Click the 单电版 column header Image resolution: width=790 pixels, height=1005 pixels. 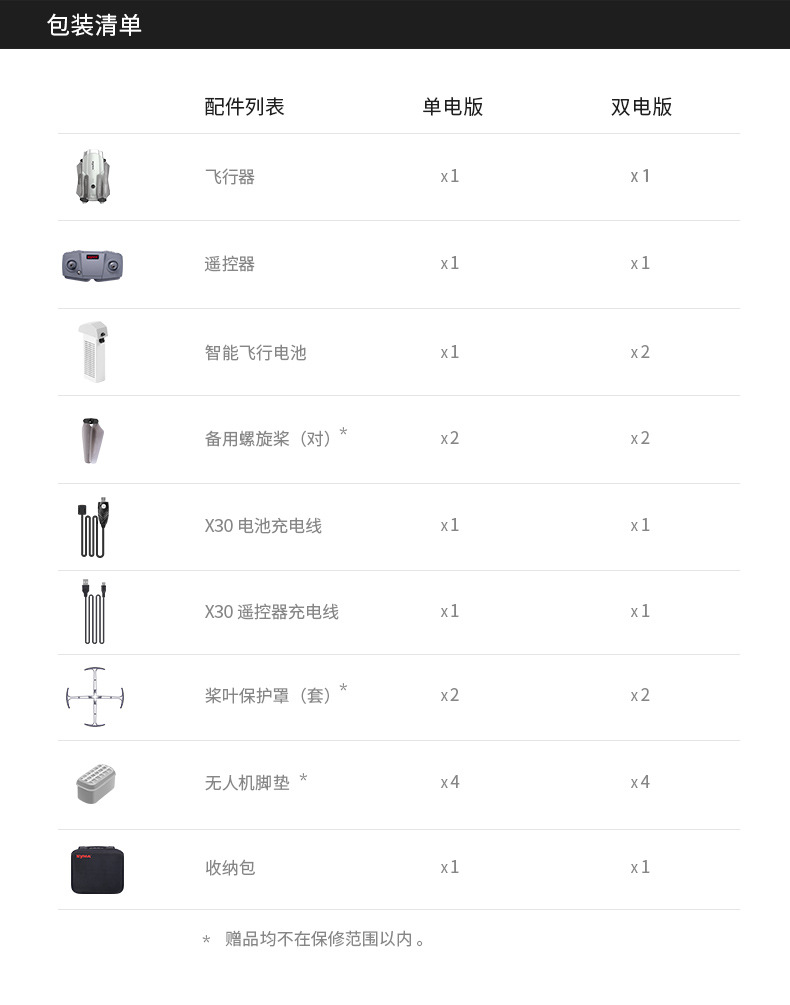coord(452,107)
